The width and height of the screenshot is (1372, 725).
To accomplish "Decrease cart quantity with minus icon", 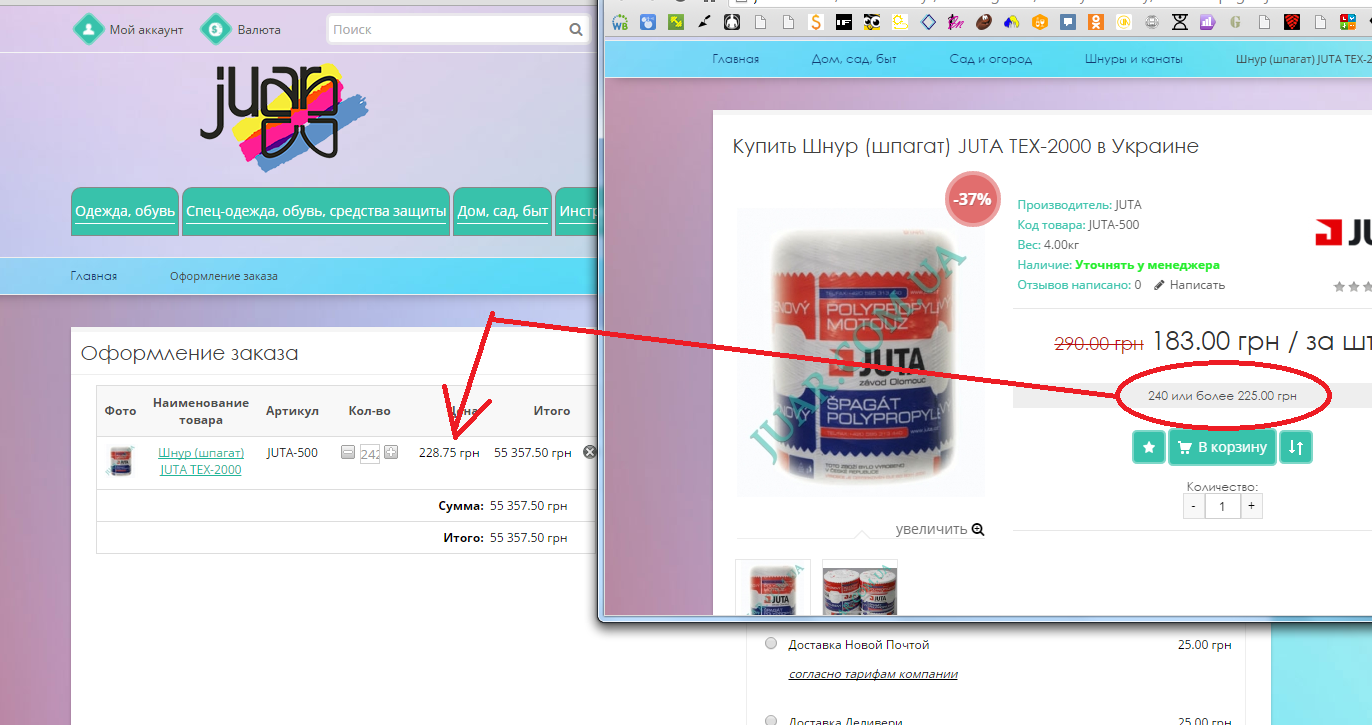I will 347,452.
